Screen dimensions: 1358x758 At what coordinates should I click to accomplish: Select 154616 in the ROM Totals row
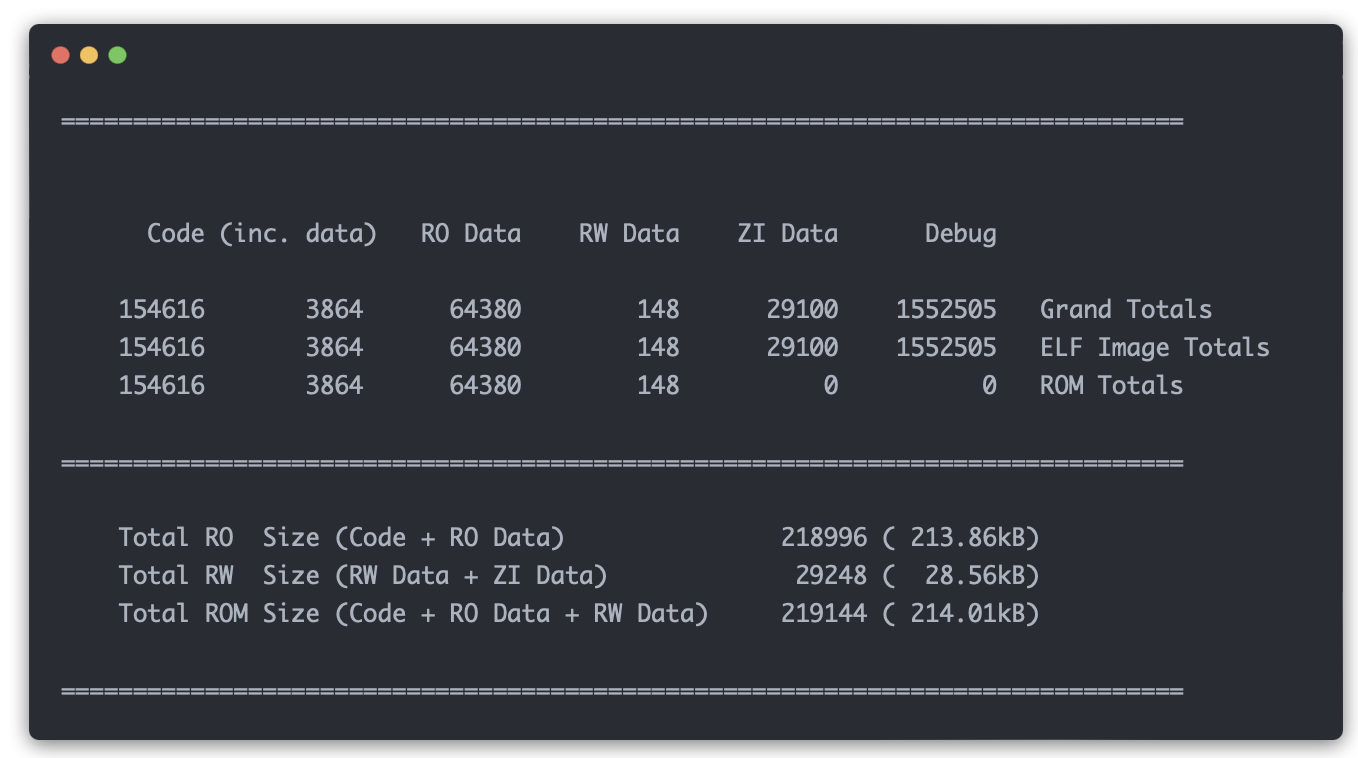tap(162, 386)
